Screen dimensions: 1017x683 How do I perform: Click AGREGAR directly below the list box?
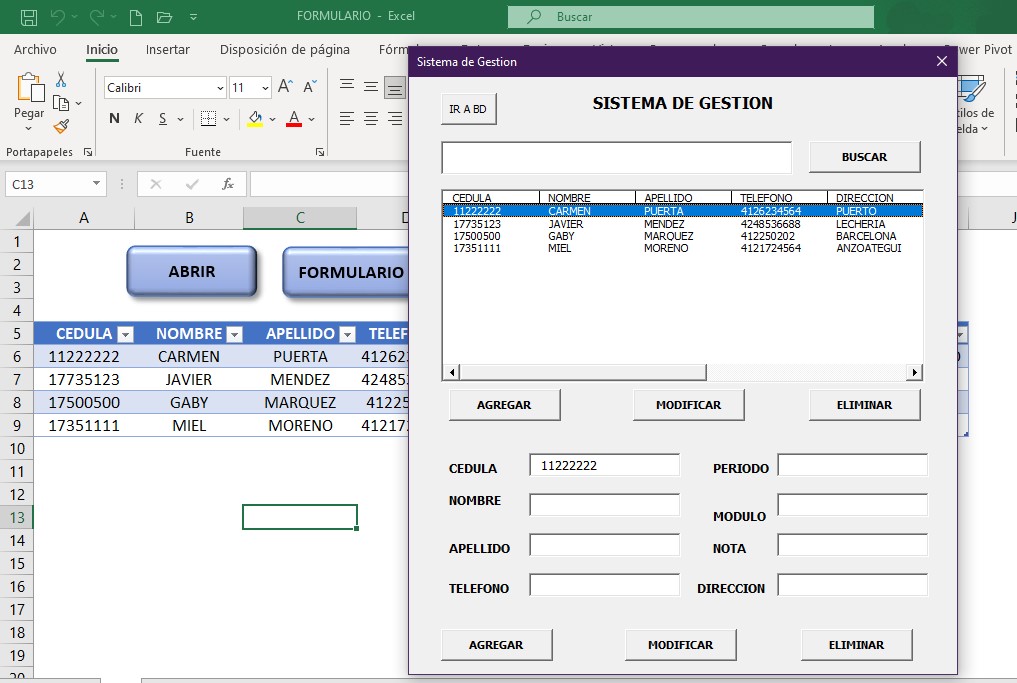tap(504, 405)
